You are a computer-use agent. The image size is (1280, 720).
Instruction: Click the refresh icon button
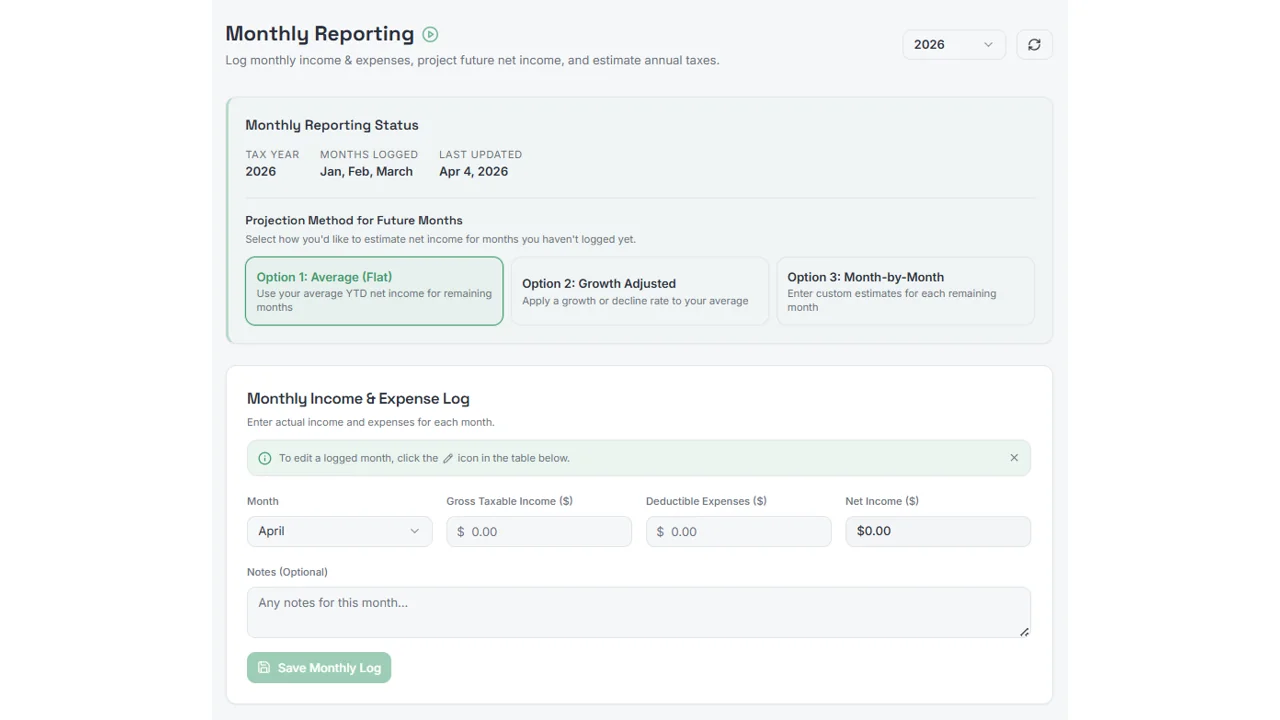coord(1034,44)
